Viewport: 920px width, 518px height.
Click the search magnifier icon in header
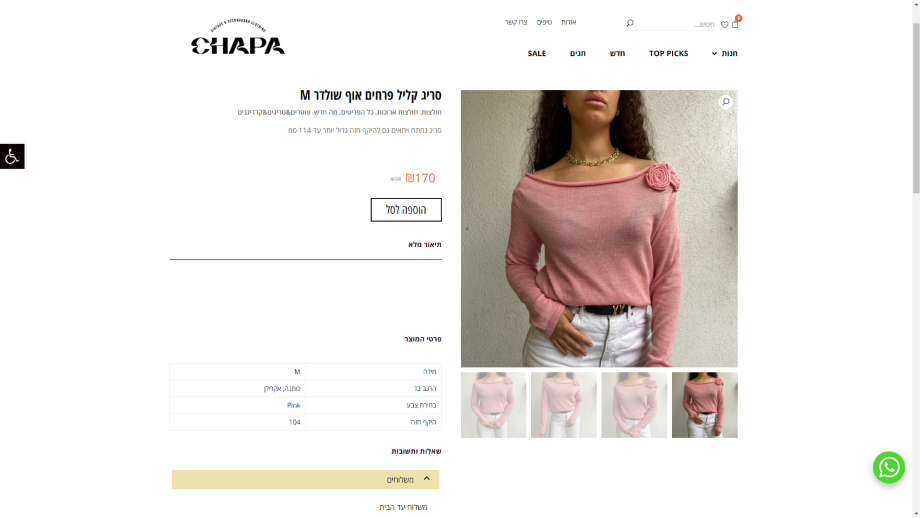(630, 23)
